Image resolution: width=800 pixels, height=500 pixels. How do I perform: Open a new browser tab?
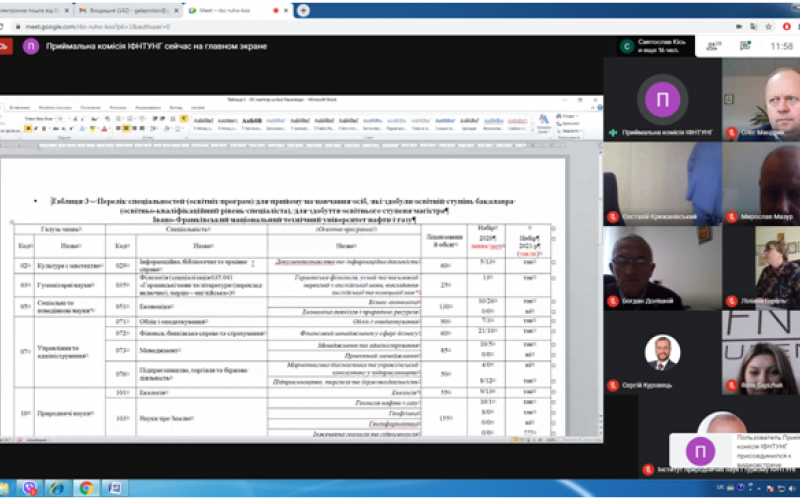tap(303, 10)
